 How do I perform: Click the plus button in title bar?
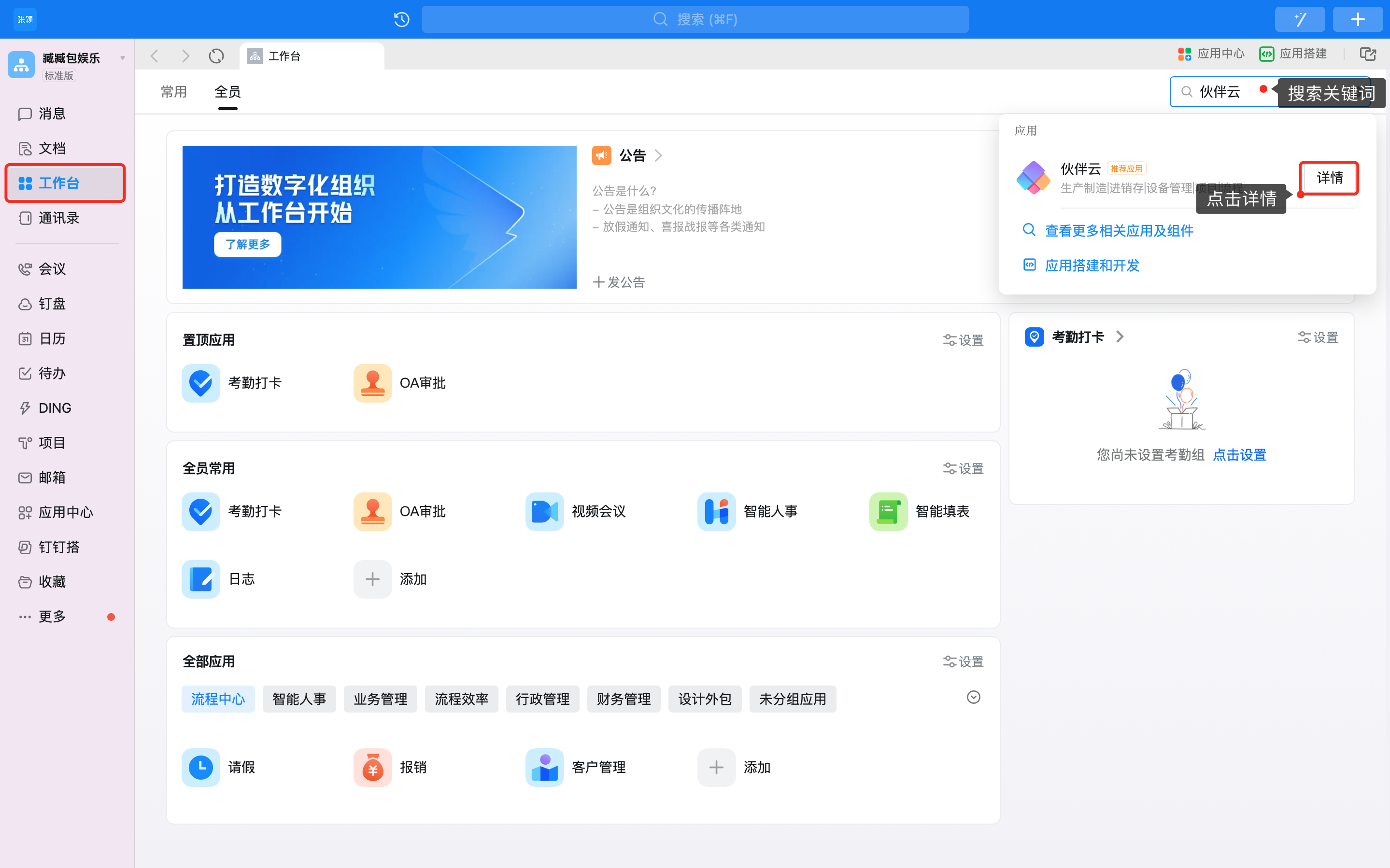pos(1357,19)
